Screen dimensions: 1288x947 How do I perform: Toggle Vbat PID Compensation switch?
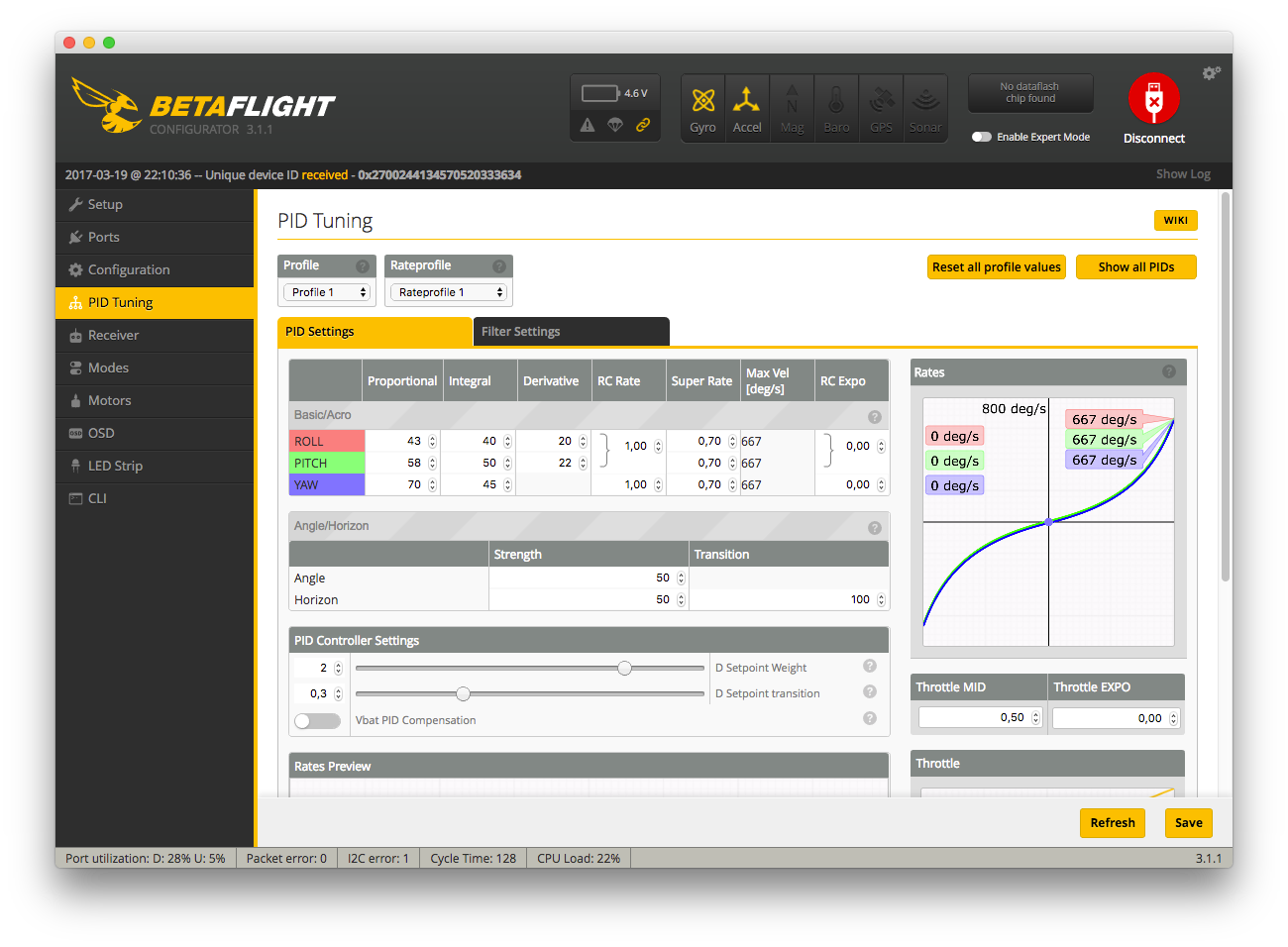[x=317, y=721]
